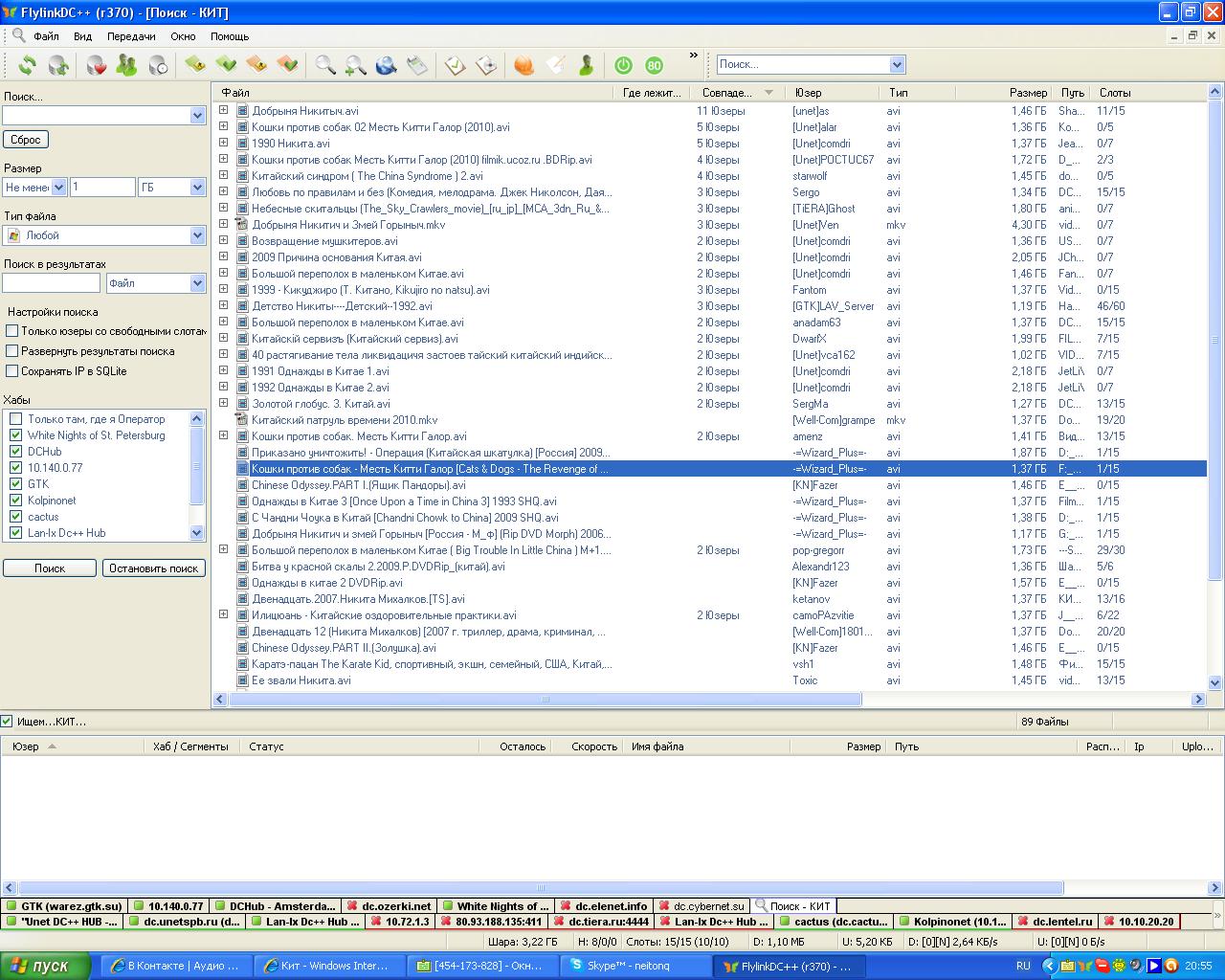The width and height of the screenshot is (1225, 980).
Task: Expand the '1990 Никита.avi' result group
Action: [224, 144]
